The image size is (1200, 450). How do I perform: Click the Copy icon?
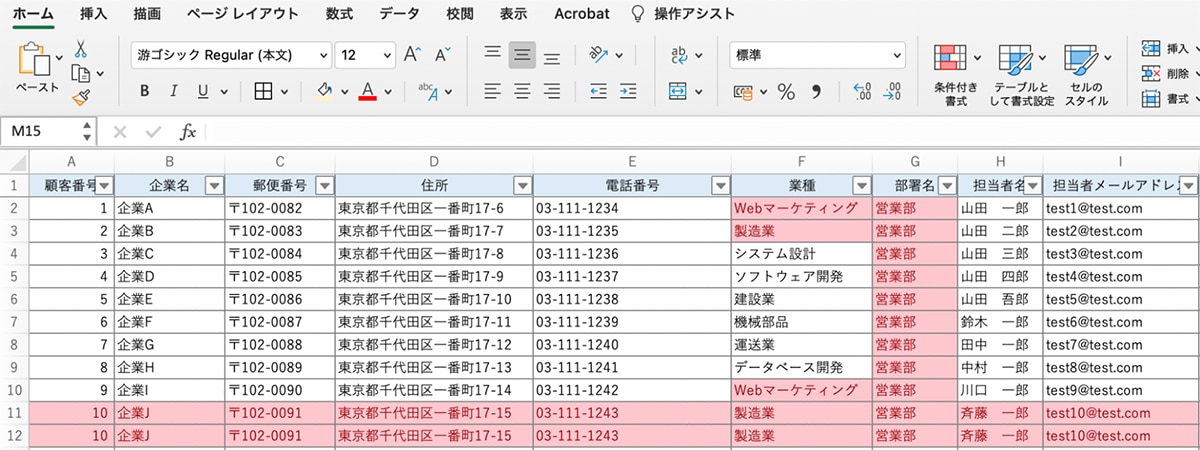pos(80,73)
